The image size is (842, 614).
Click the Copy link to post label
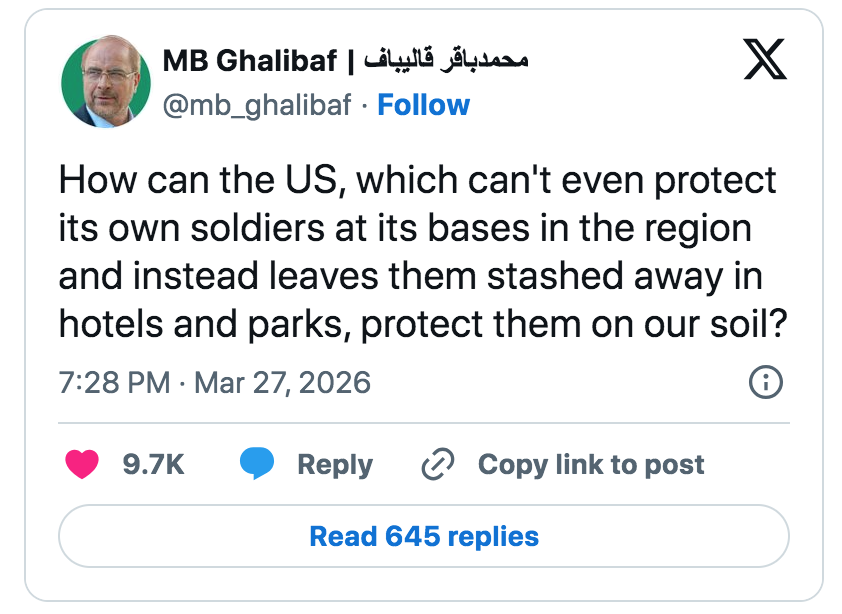pos(590,464)
